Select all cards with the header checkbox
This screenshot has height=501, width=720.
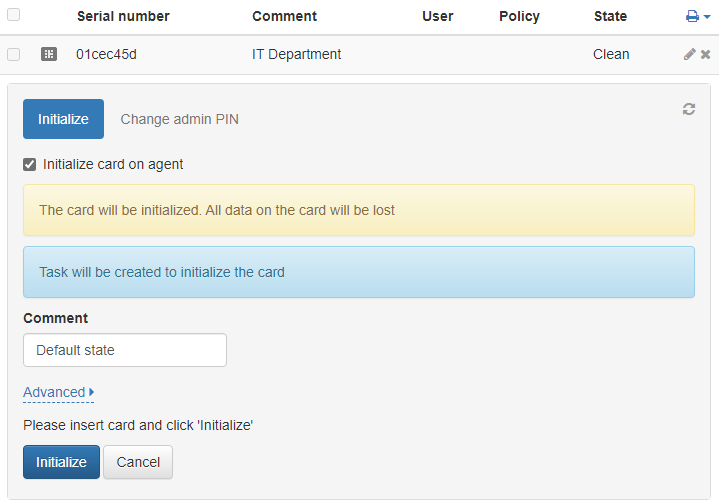pyautogui.click(x=14, y=16)
